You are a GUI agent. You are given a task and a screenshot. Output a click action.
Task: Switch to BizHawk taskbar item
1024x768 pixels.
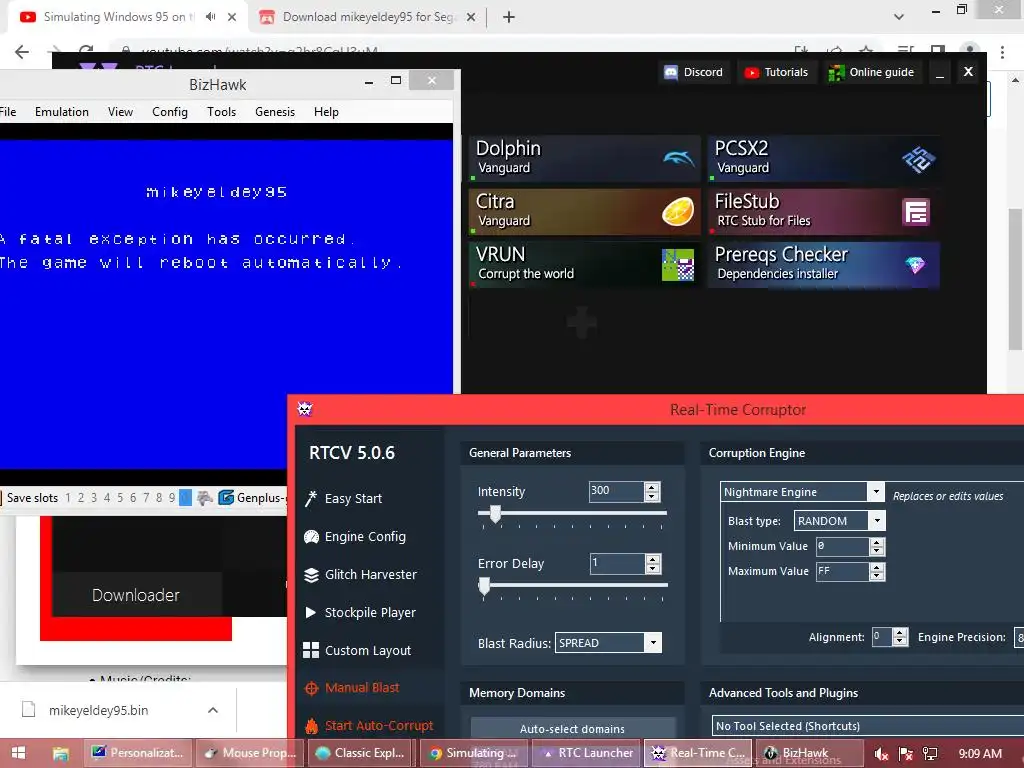pyautogui.click(x=807, y=753)
